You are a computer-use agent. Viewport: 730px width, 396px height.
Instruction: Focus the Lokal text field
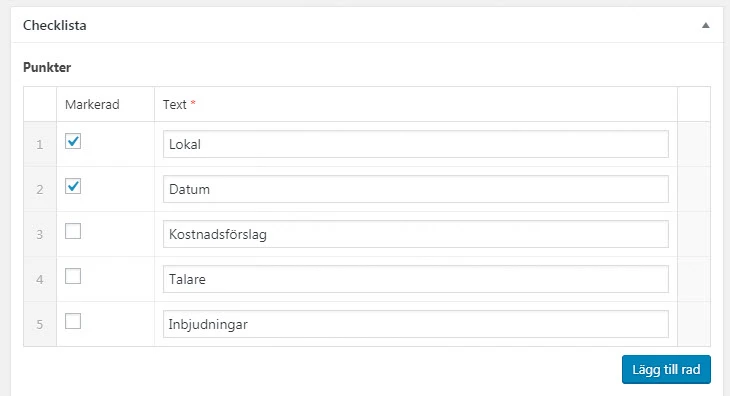tap(416, 144)
